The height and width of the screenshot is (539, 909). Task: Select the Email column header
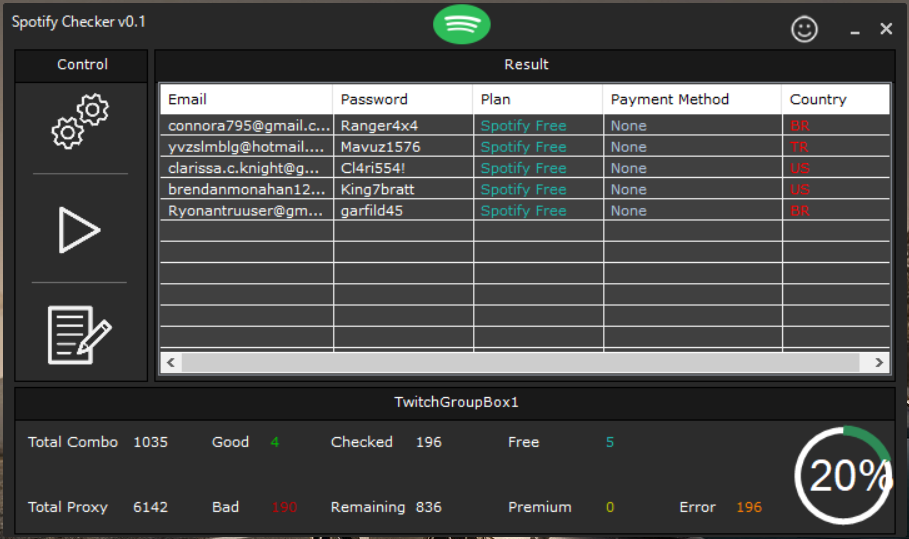coord(246,99)
